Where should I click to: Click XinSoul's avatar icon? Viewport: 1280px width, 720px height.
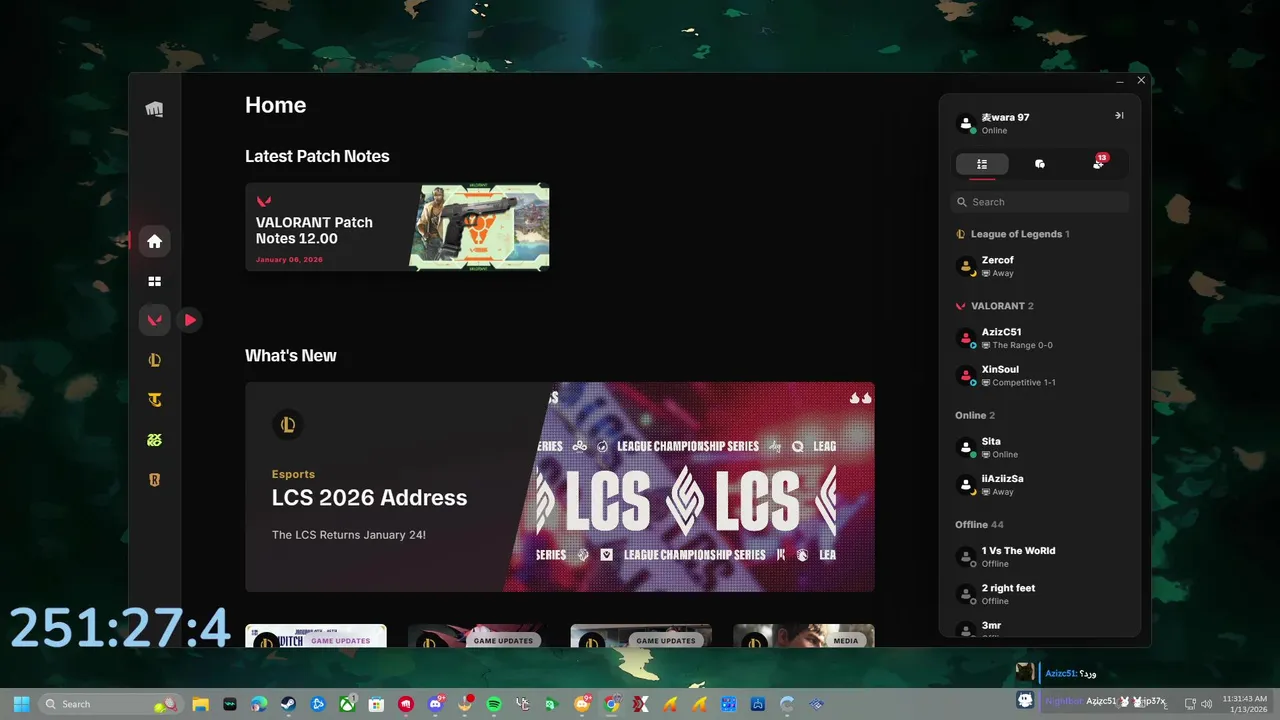(x=966, y=376)
